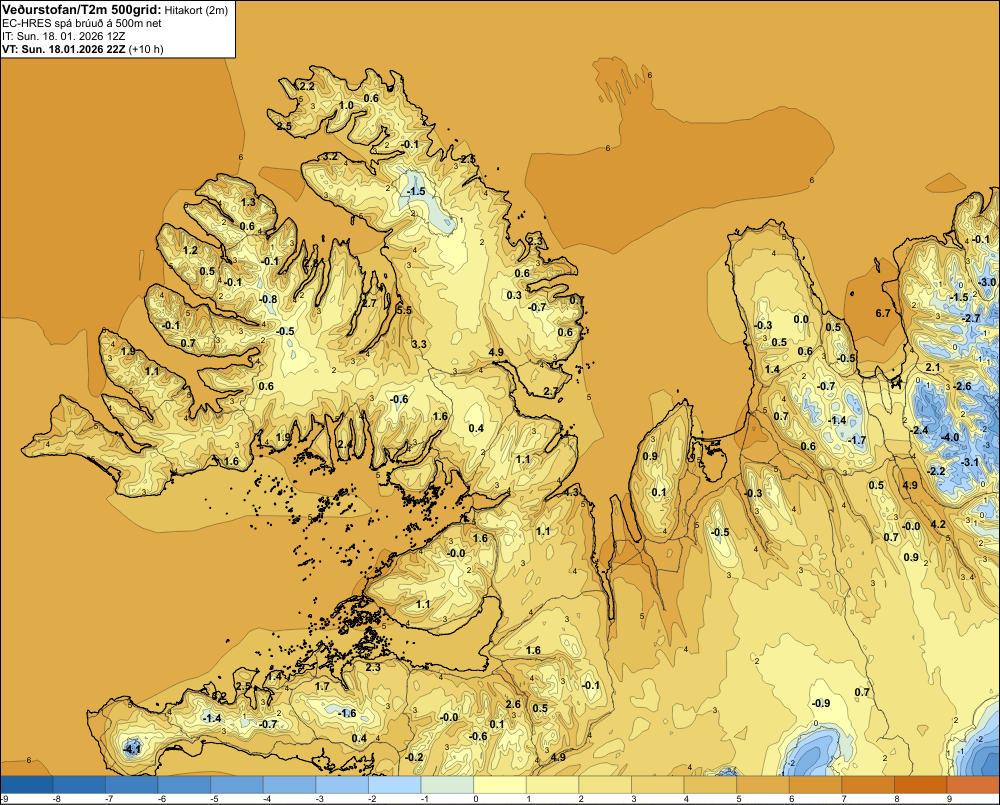Click the legend swatch between -5 and -4
The height and width of the screenshot is (805, 1000).
point(237,784)
